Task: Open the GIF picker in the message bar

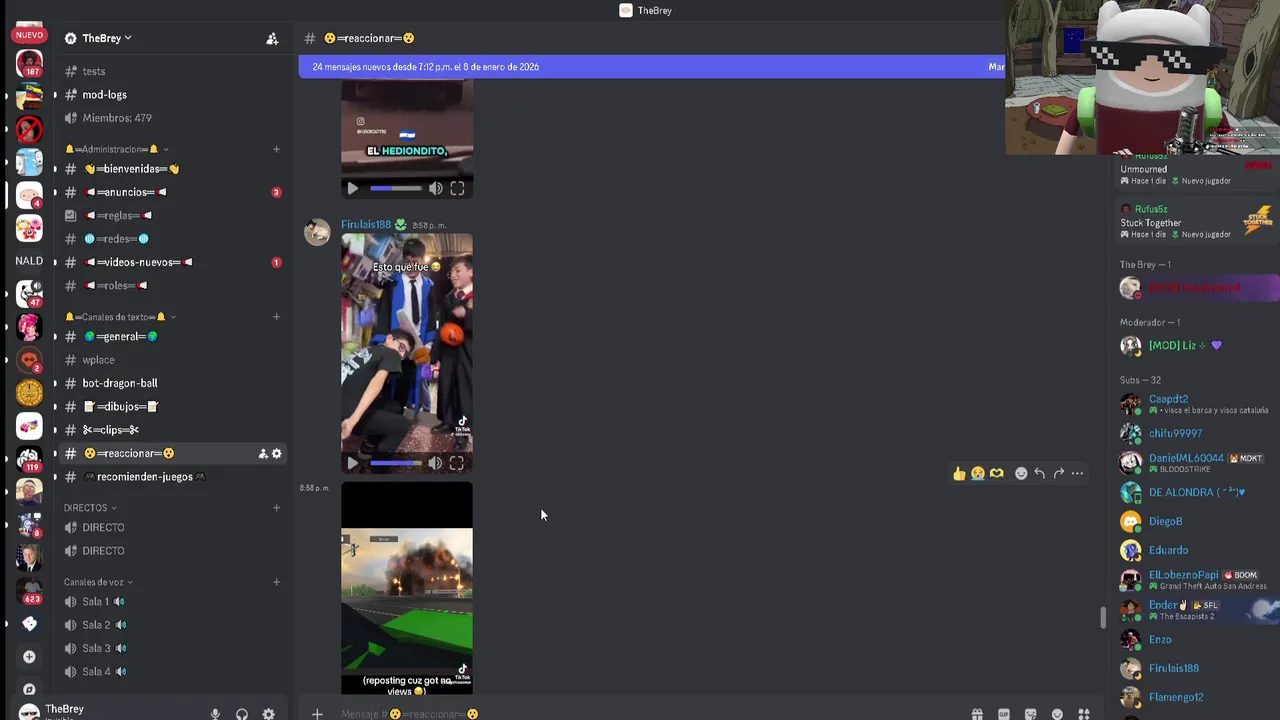Action: [x=1004, y=714]
